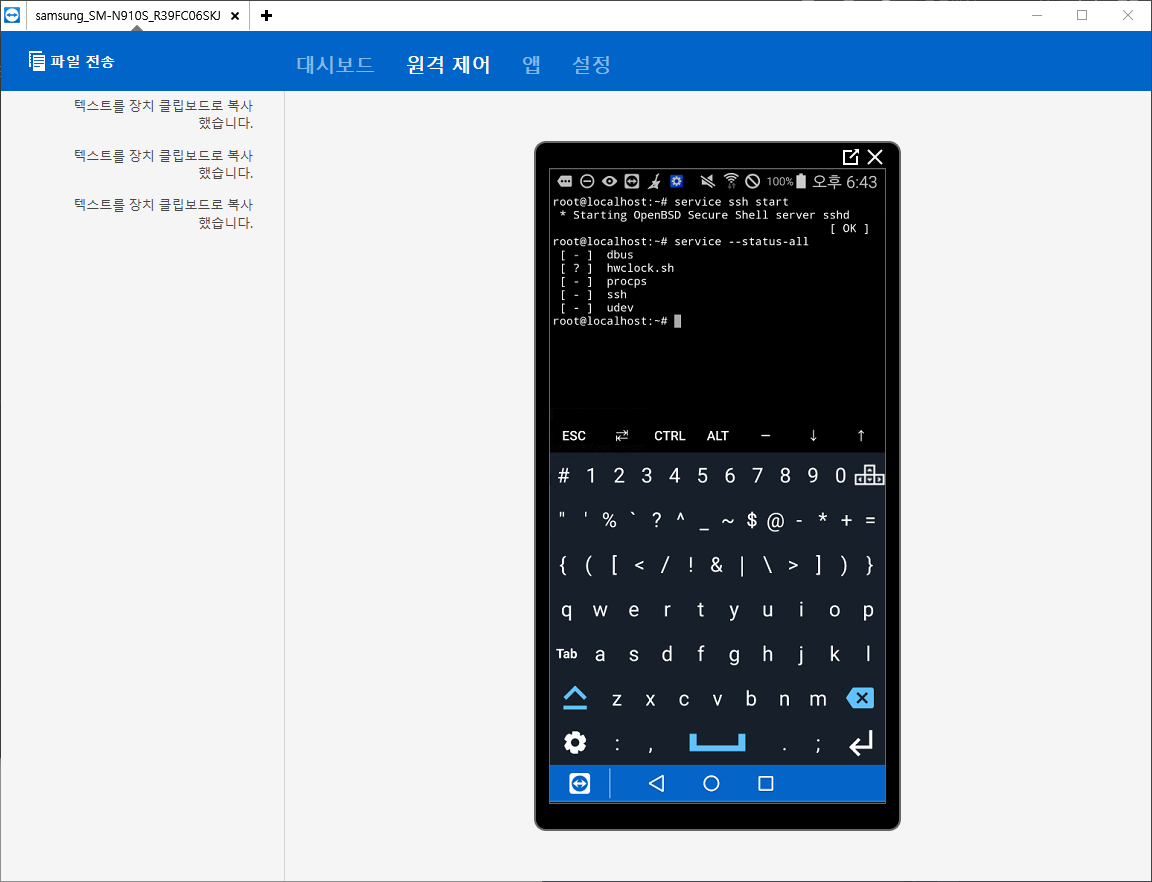Tap the tab-switch arrows key next to ESC
The width and height of the screenshot is (1152, 882).
click(622, 436)
